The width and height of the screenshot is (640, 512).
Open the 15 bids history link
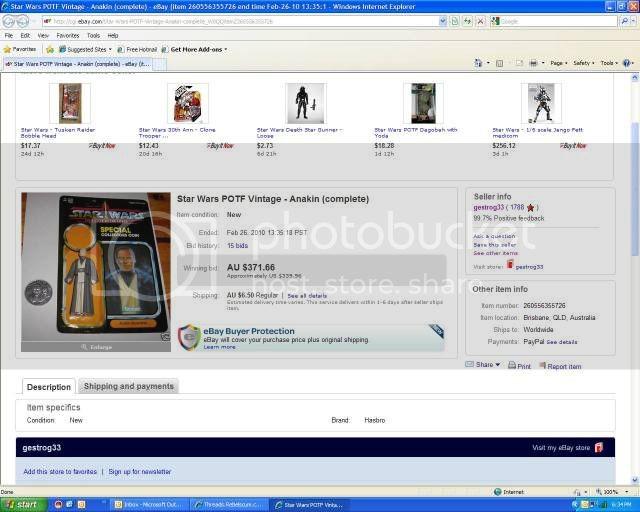pyautogui.click(x=238, y=246)
